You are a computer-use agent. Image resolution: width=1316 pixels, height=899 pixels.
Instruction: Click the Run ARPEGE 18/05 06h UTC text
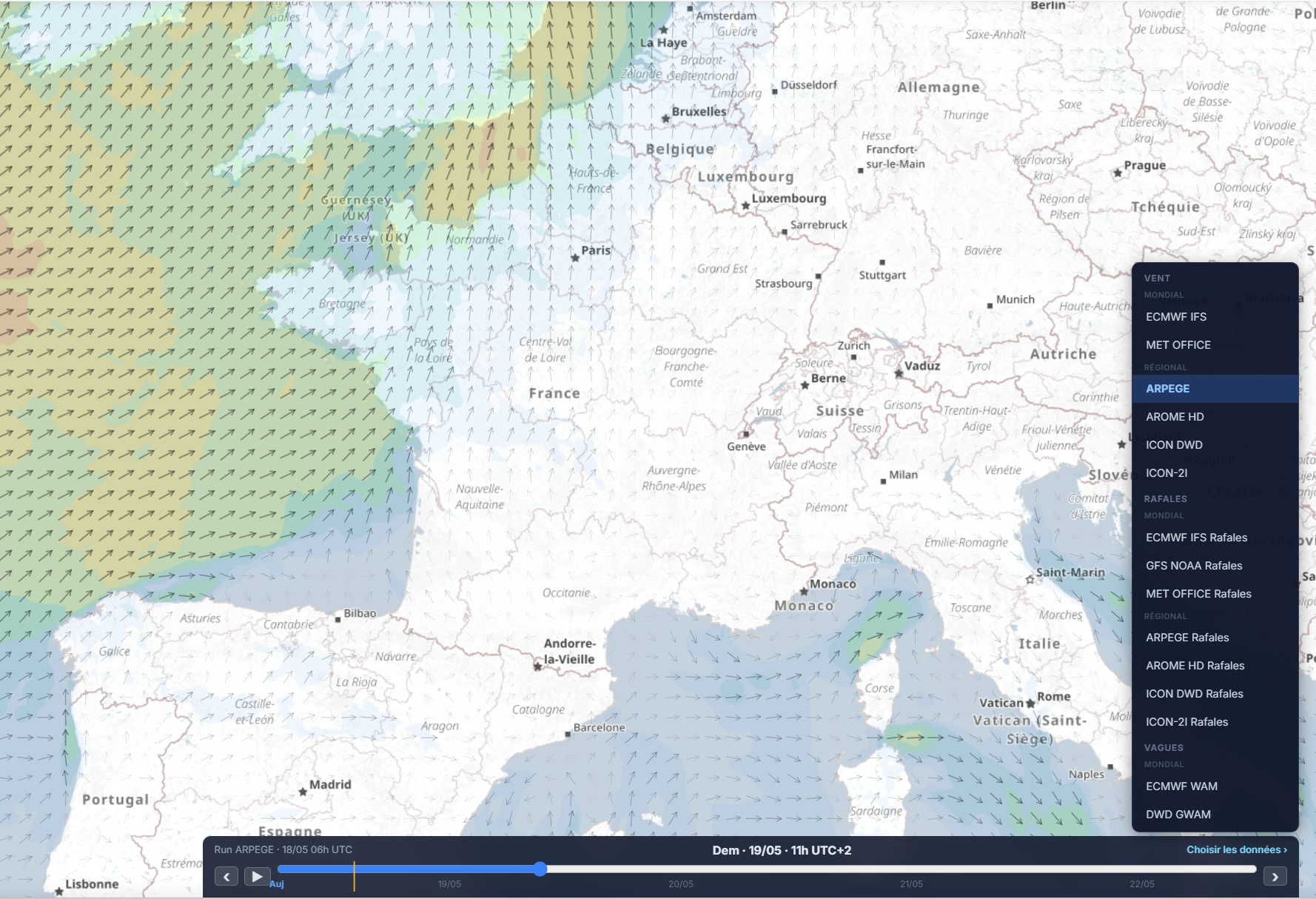tap(283, 849)
